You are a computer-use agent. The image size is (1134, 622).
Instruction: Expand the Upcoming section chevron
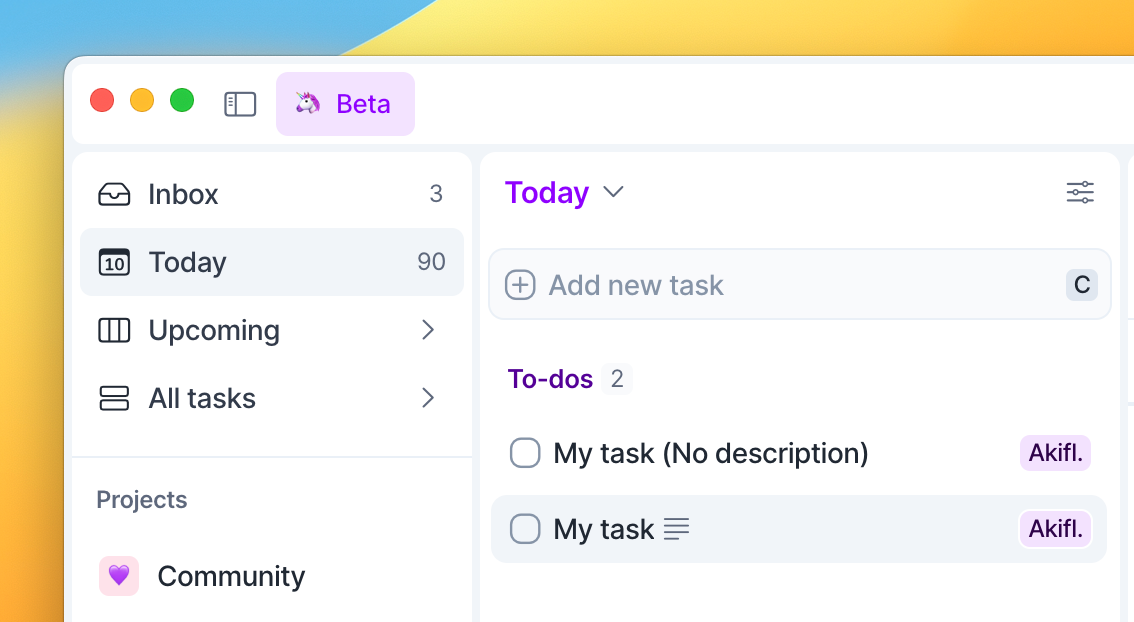coord(428,330)
